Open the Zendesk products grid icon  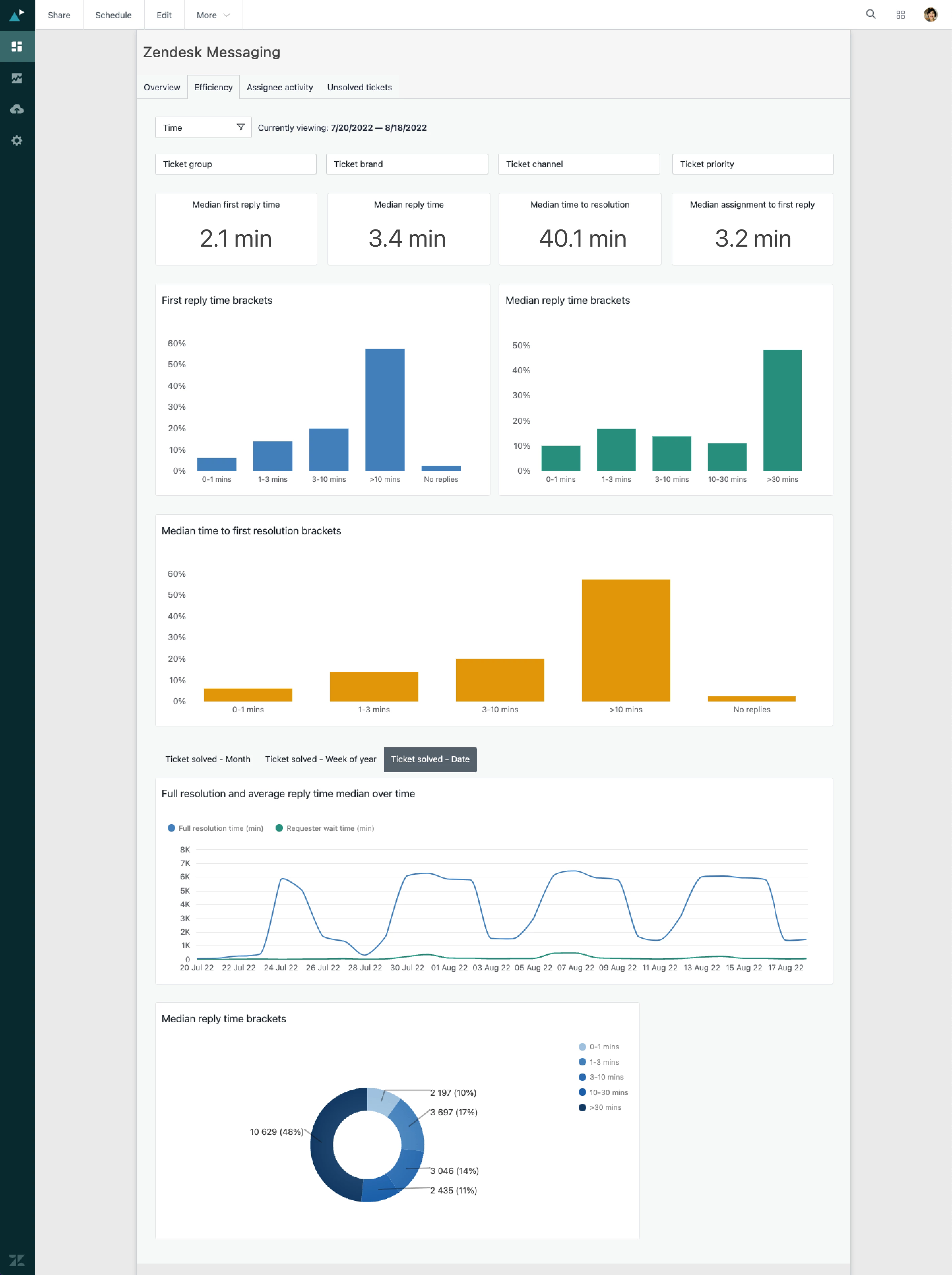900,15
